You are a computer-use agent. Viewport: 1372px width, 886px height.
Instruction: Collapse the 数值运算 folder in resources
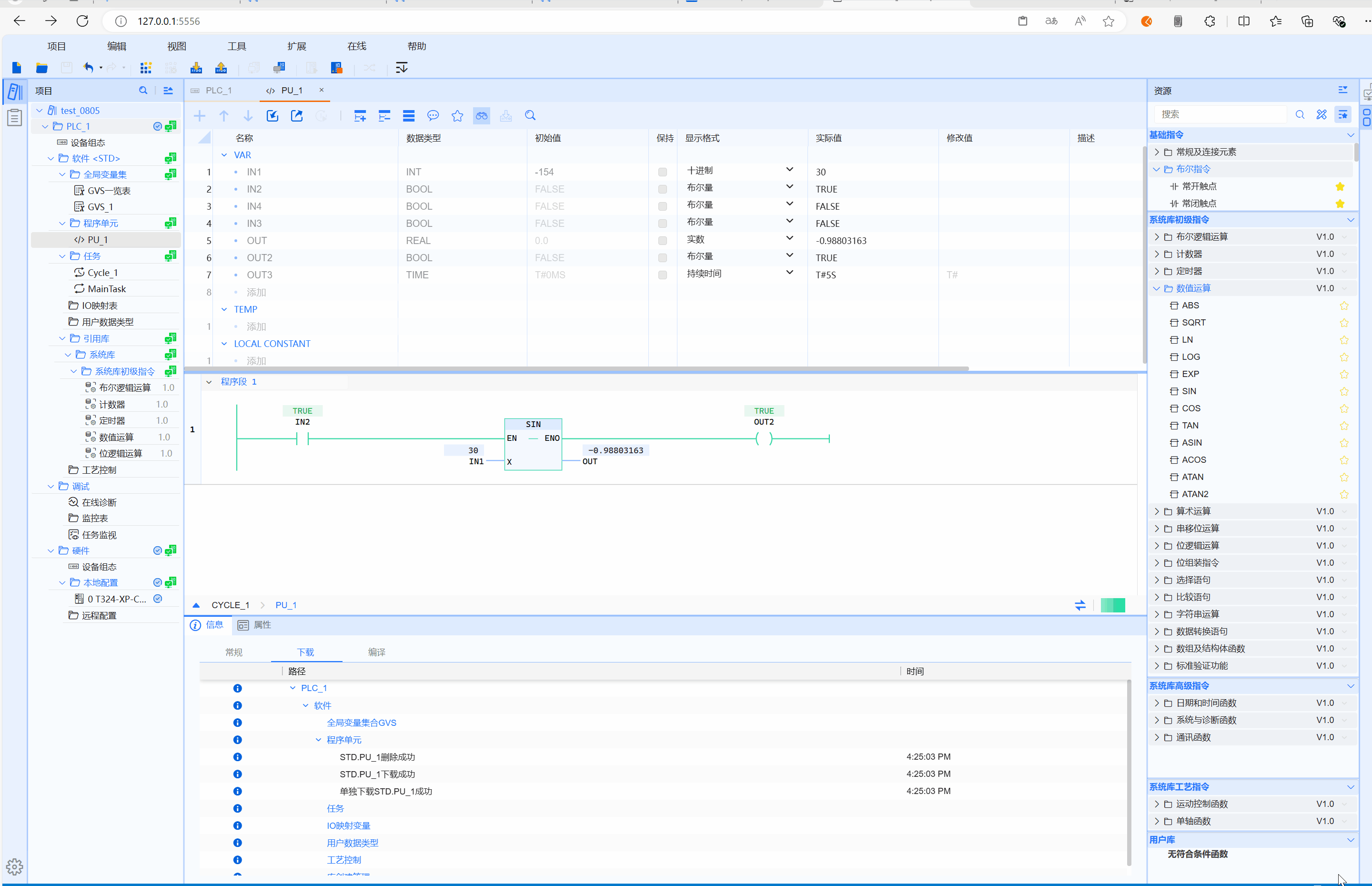[x=1156, y=288]
